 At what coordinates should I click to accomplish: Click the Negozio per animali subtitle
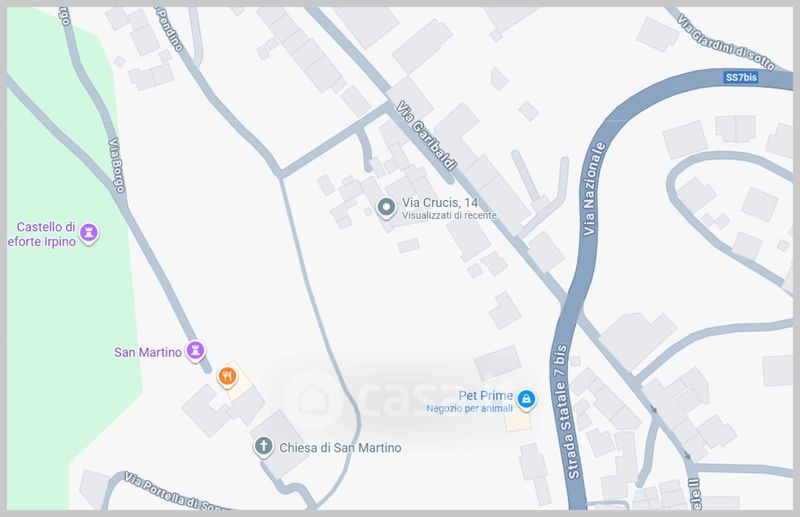[x=469, y=408]
